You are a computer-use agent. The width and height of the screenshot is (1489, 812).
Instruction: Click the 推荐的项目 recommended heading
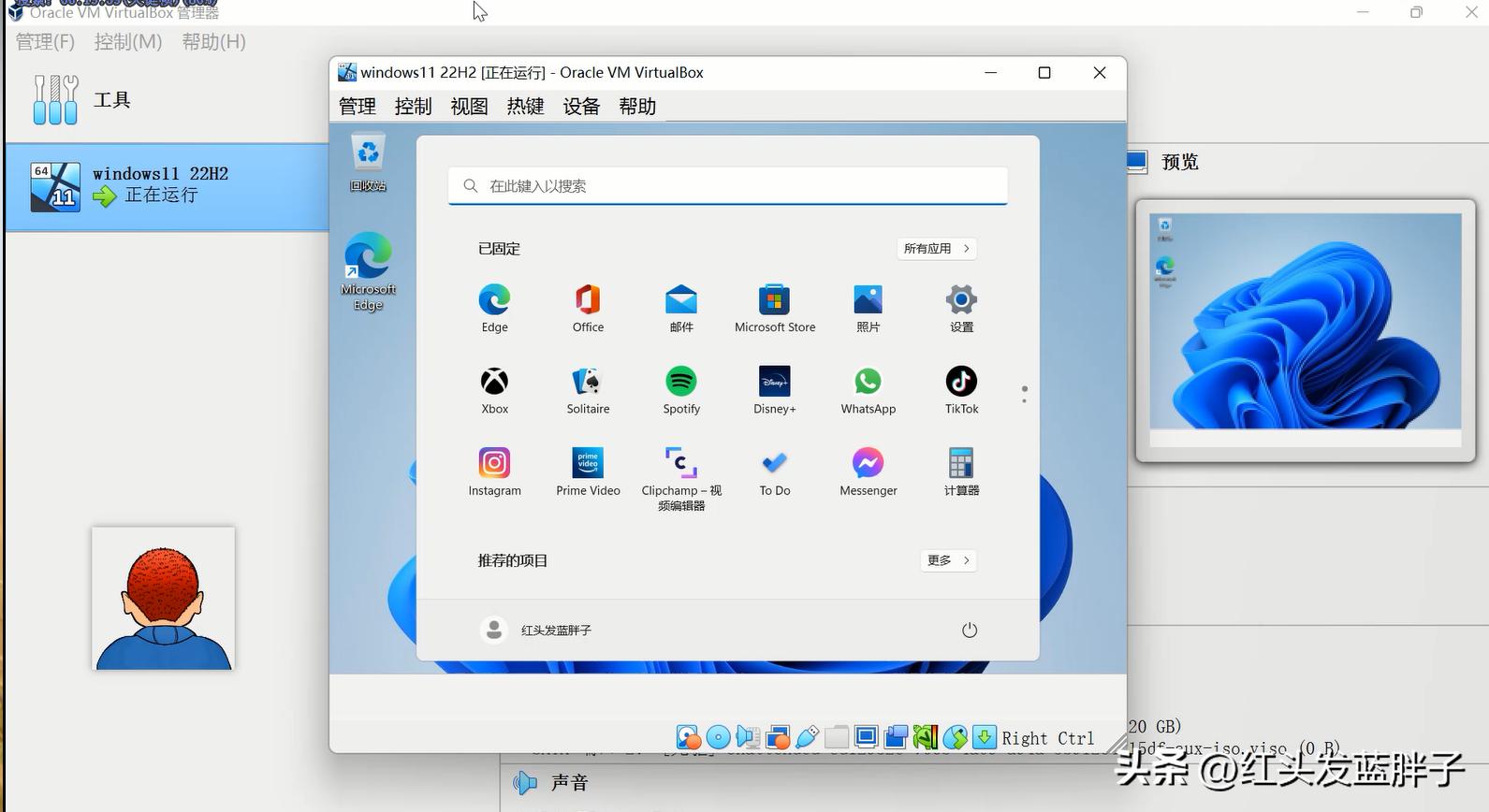click(513, 559)
